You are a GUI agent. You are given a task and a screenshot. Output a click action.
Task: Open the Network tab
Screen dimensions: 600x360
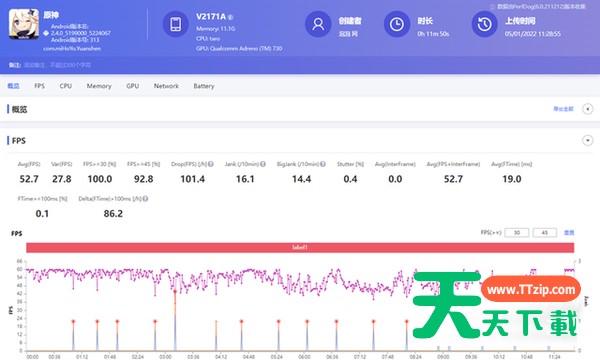tap(166, 86)
